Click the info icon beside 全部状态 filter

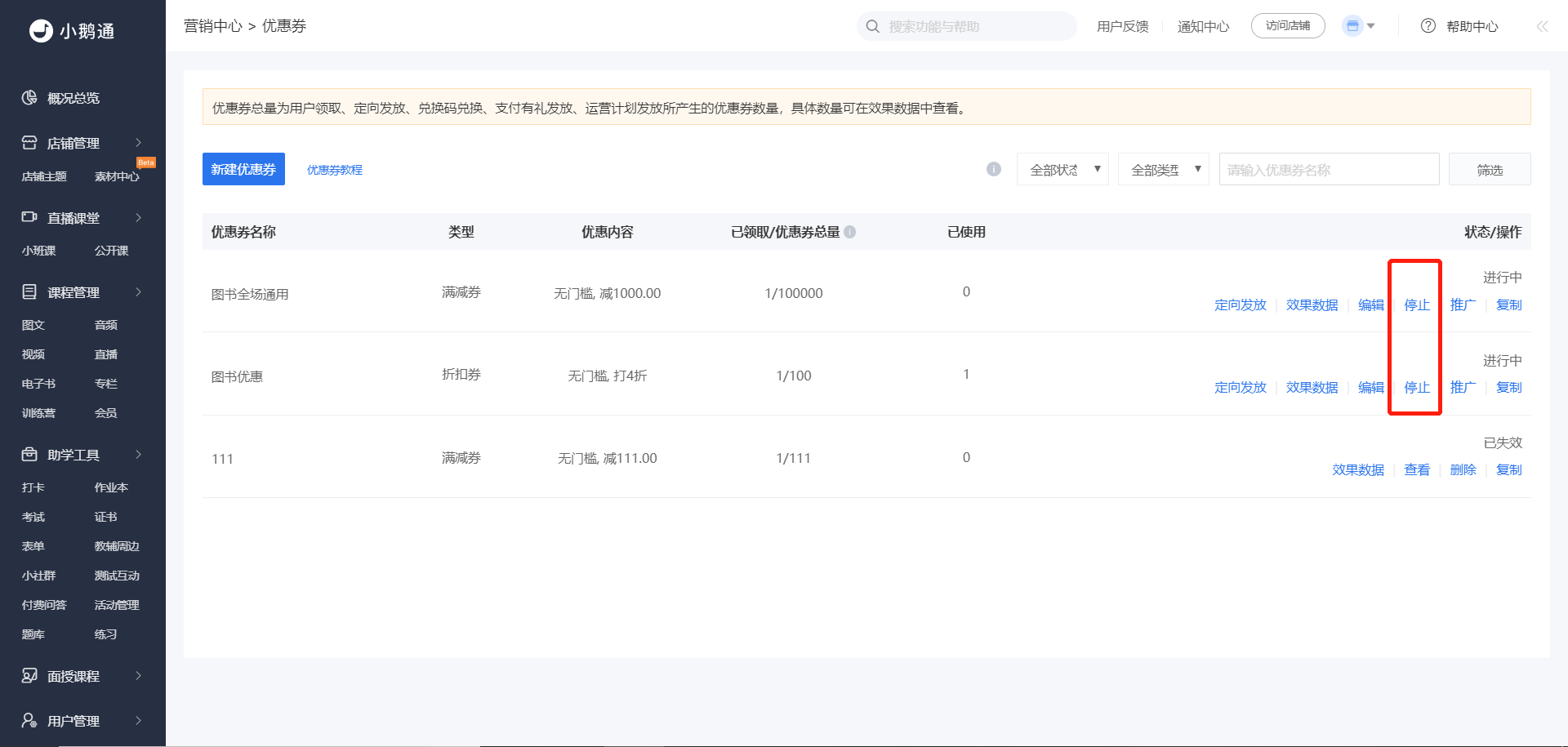pyautogui.click(x=993, y=169)
